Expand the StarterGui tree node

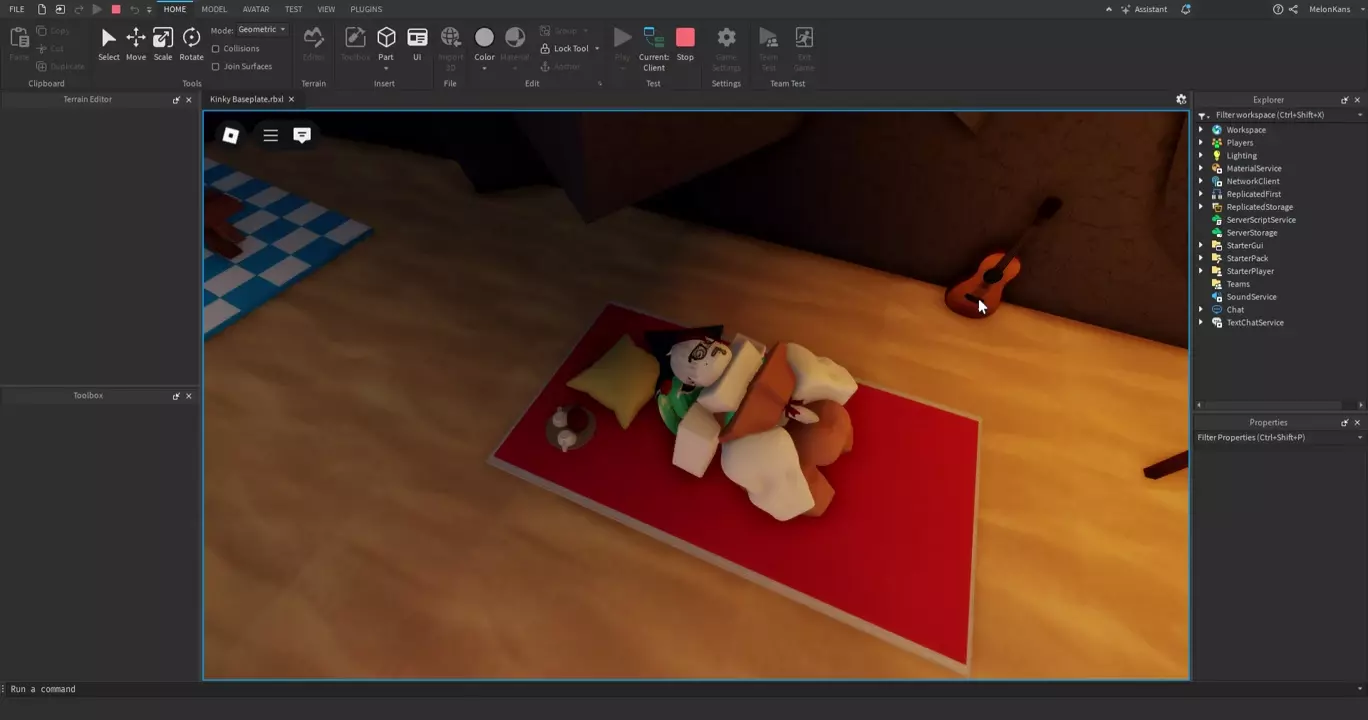click(1201, 246)
